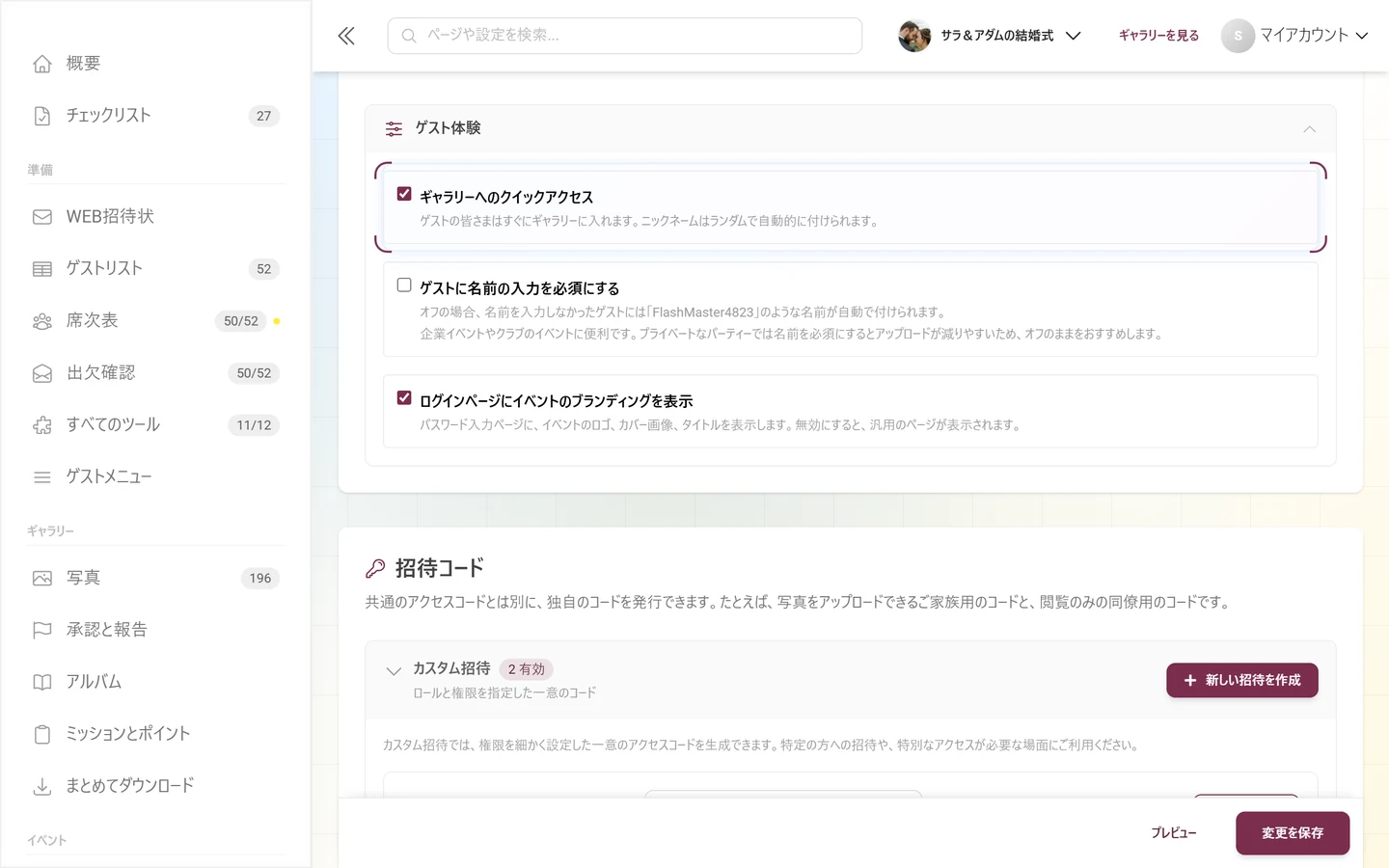Click the magnifier icon in search box
Image resolution: width=1389 pixels, height=868 pixels.
(409, 36)
